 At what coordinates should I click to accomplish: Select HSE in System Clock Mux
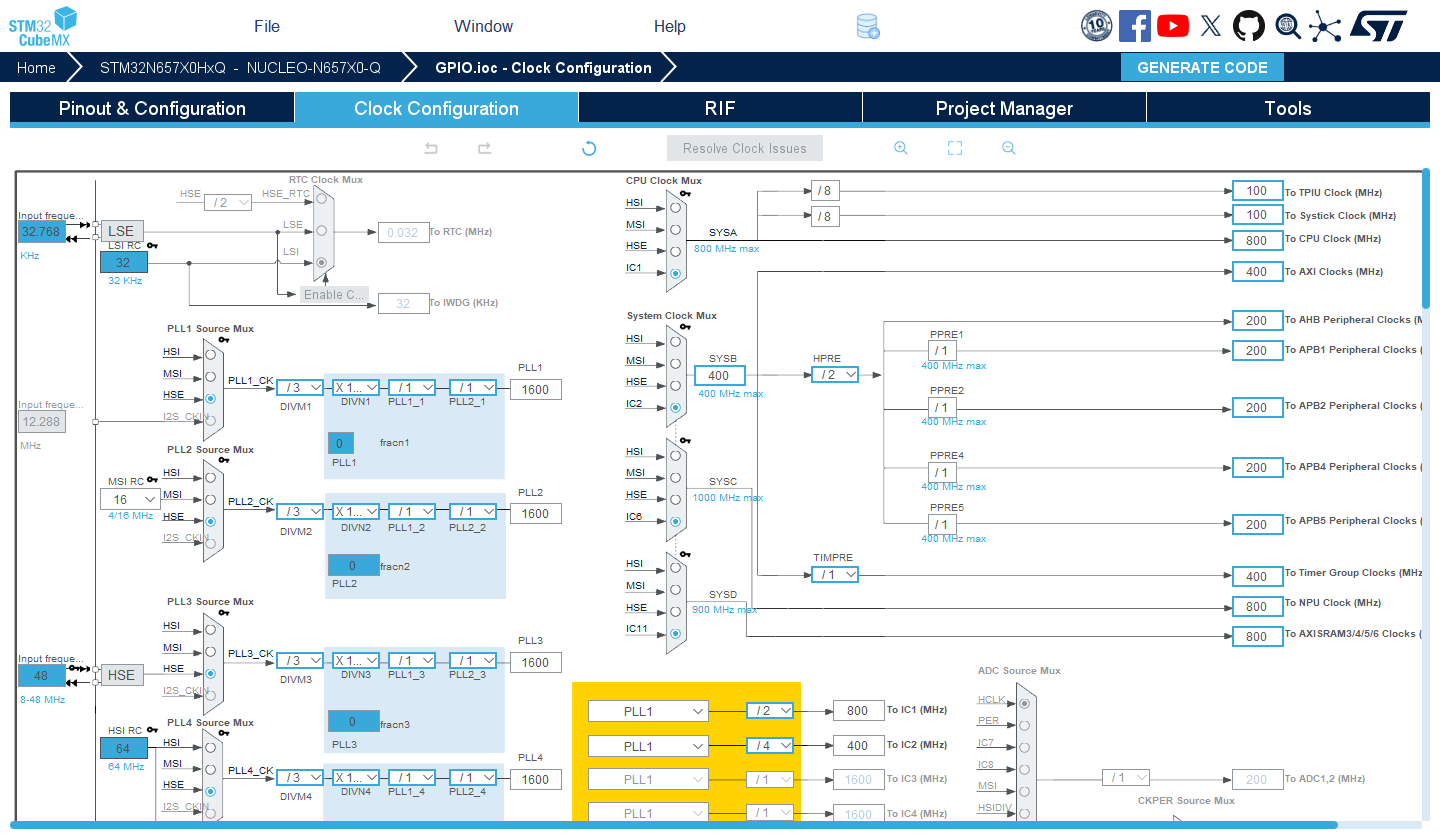pyautogui.click(x=677, y=386)
